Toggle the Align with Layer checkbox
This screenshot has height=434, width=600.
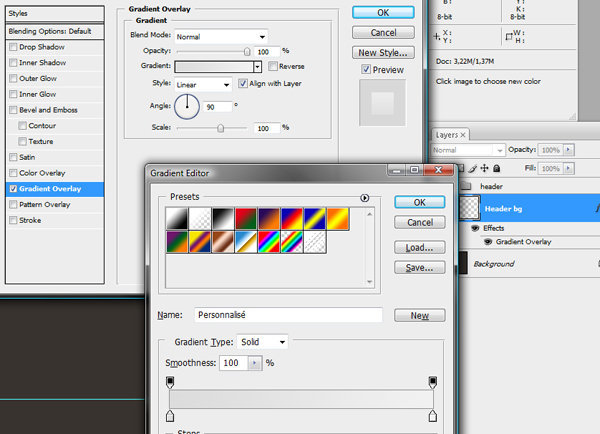(243, 83)
